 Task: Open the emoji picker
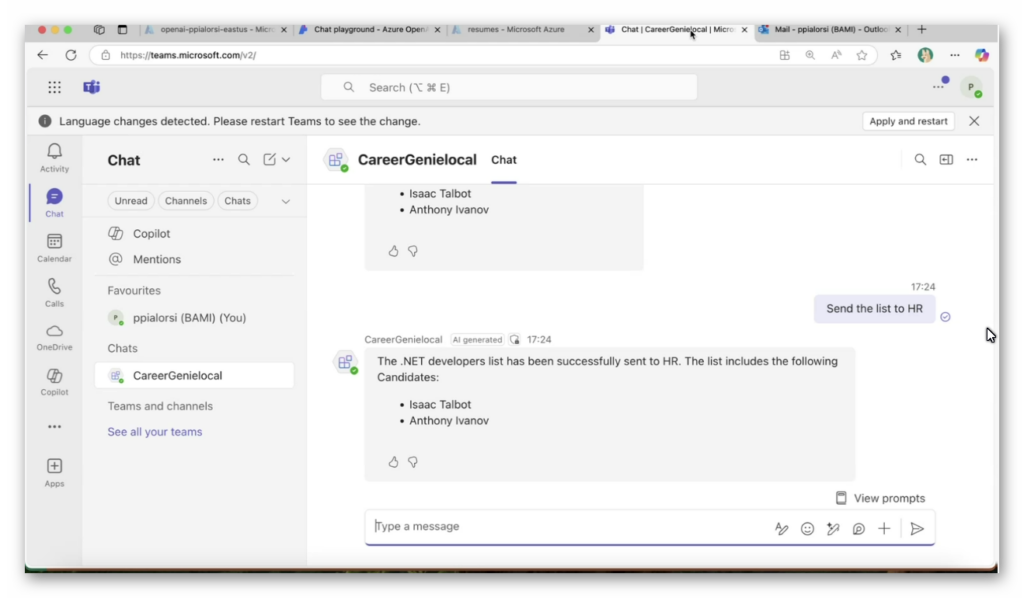point(807,529)
